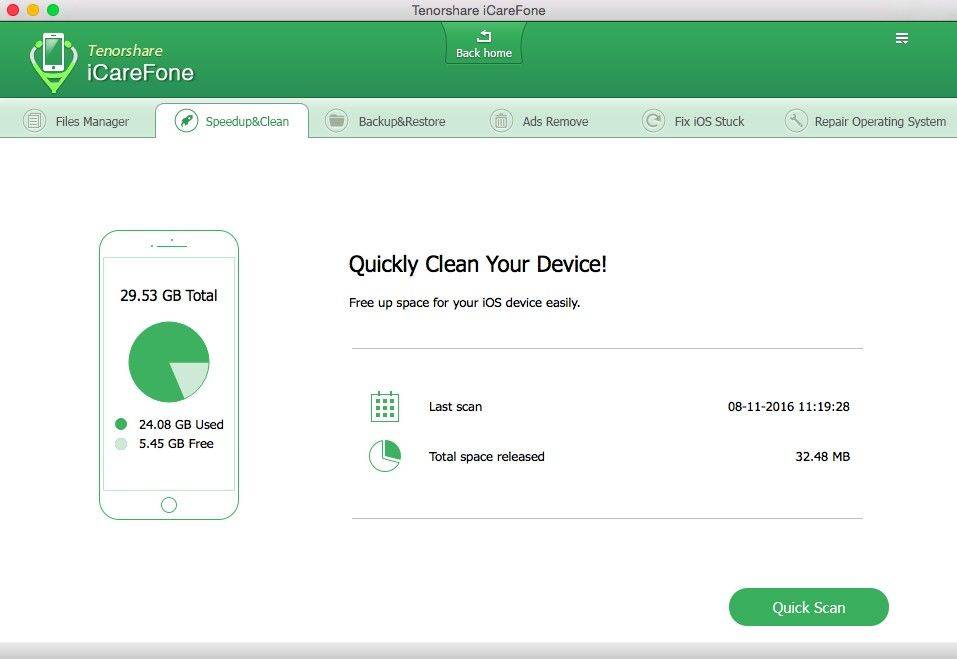The image size is (957, 659).
Task: Click the Quickly Clean Your Device heading
Action: pyautogui.click(x=478, y=264)
